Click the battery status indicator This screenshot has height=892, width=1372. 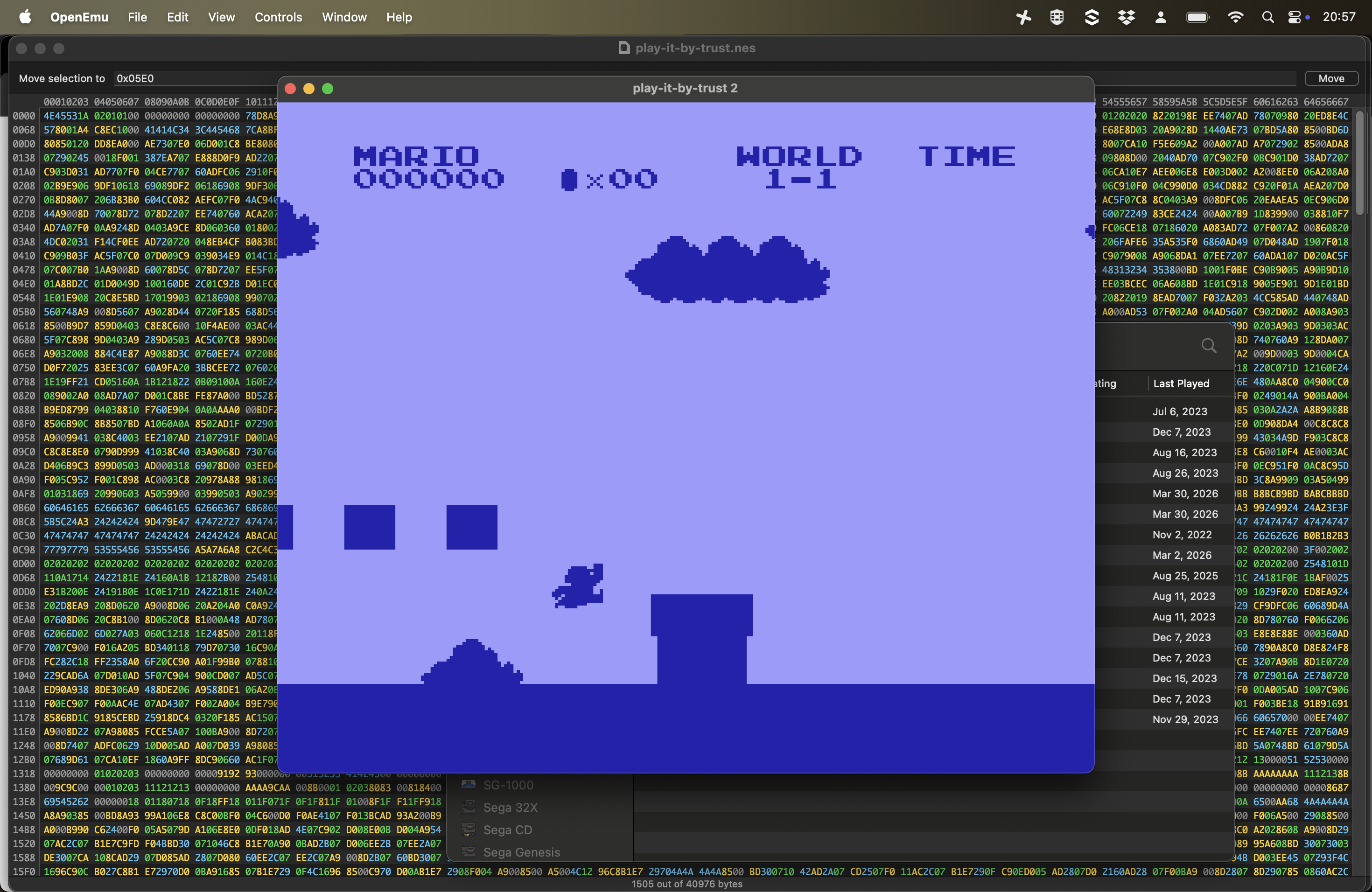(x=1197, y=17)
